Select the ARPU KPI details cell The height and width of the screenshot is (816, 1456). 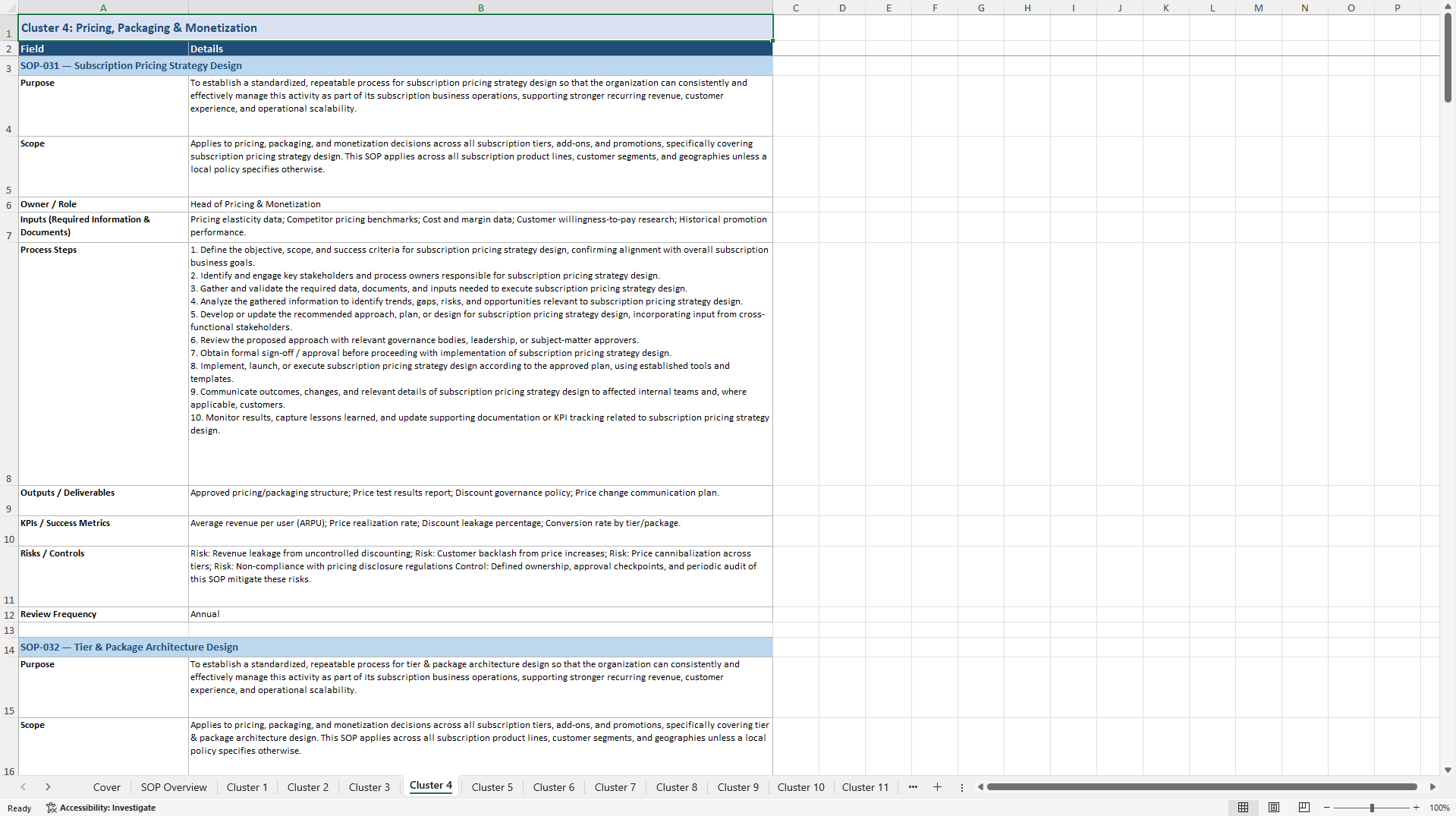(480, 531)
